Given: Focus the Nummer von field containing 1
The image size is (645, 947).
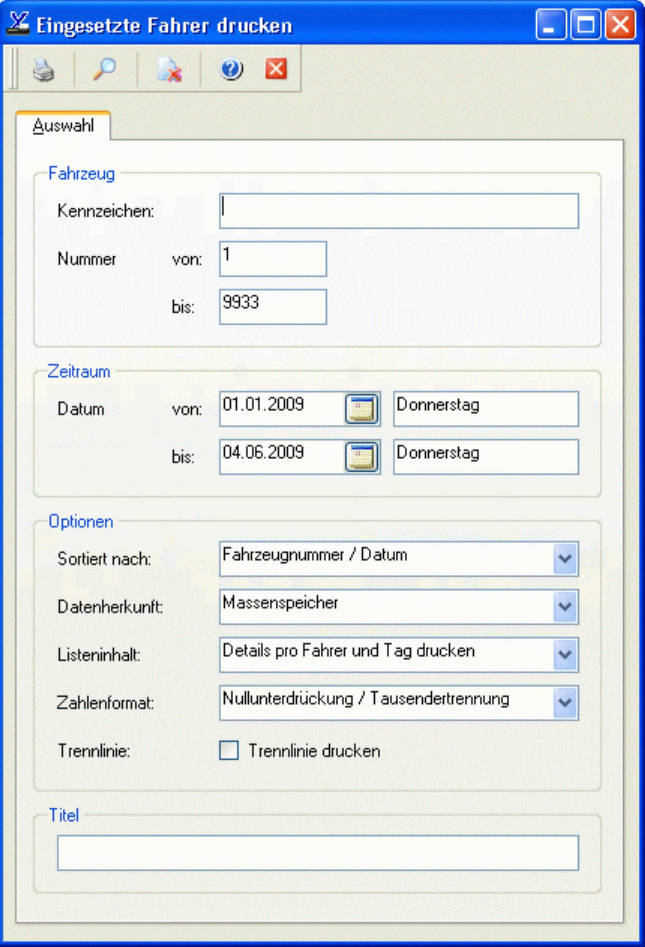Looking at the screenshot, I should pos(272,259).
